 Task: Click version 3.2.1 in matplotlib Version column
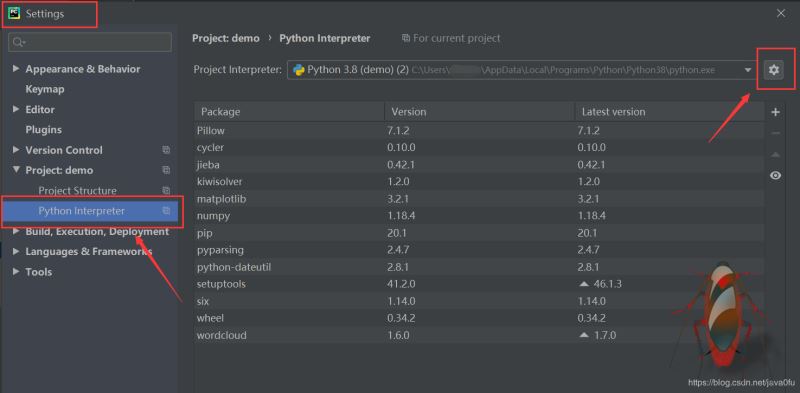tap(398, 199)
